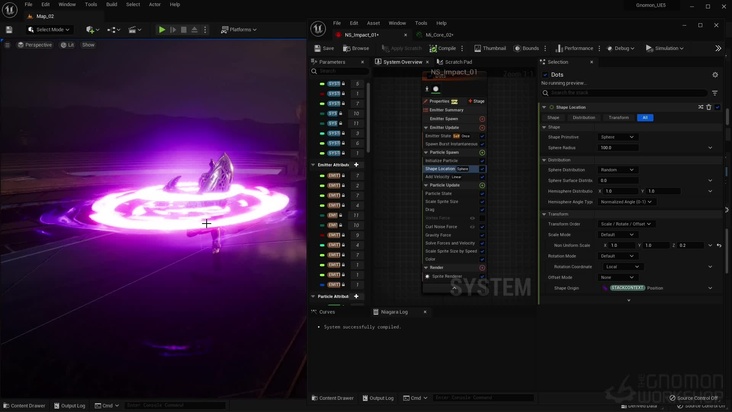The image size is (732, 412).
Task: Click the Performance icon in Niagara toolbar
Action: tap(559, 48)
